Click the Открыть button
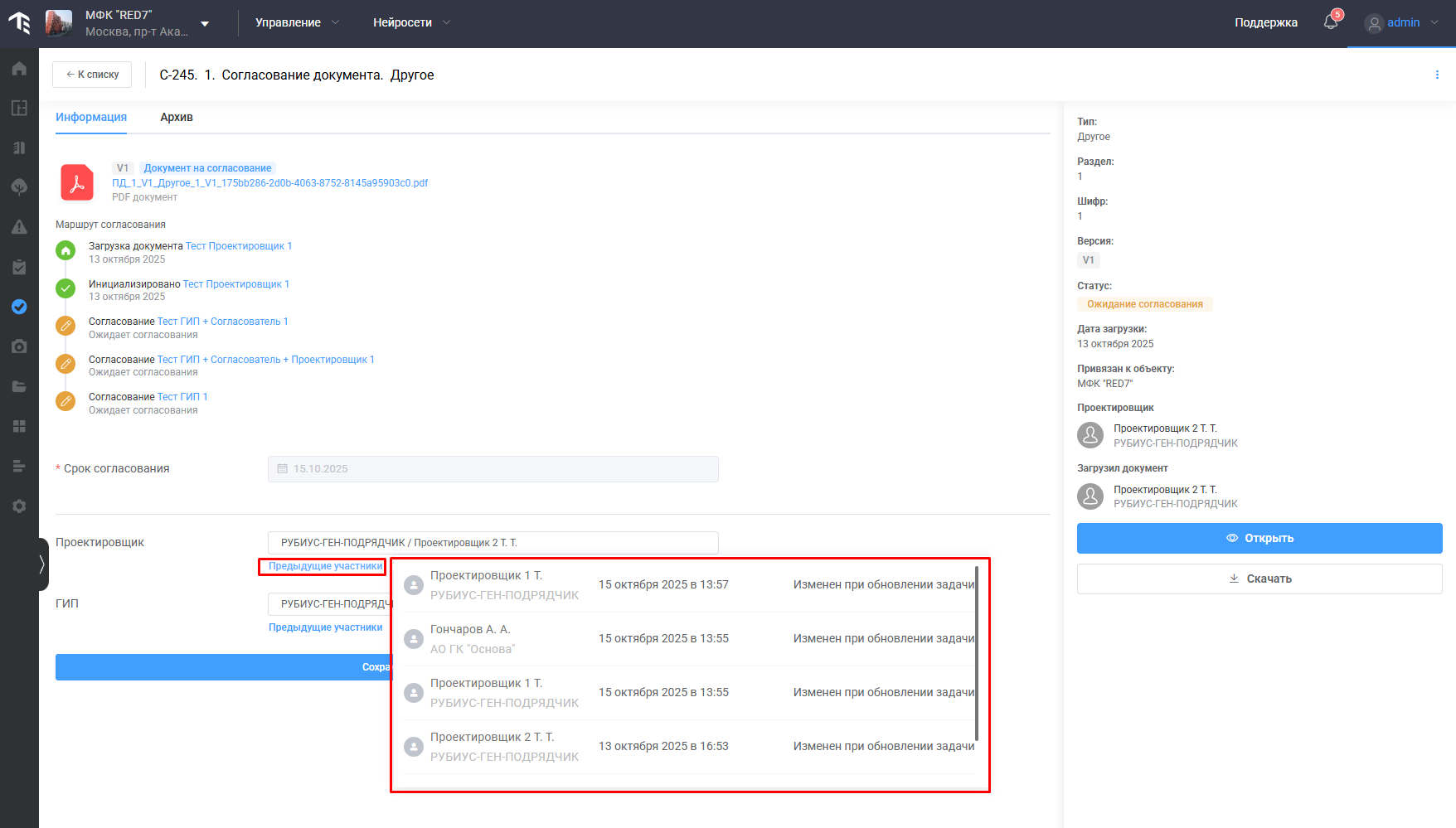This screenshot has width=1456, height=828. (1259, 538)
